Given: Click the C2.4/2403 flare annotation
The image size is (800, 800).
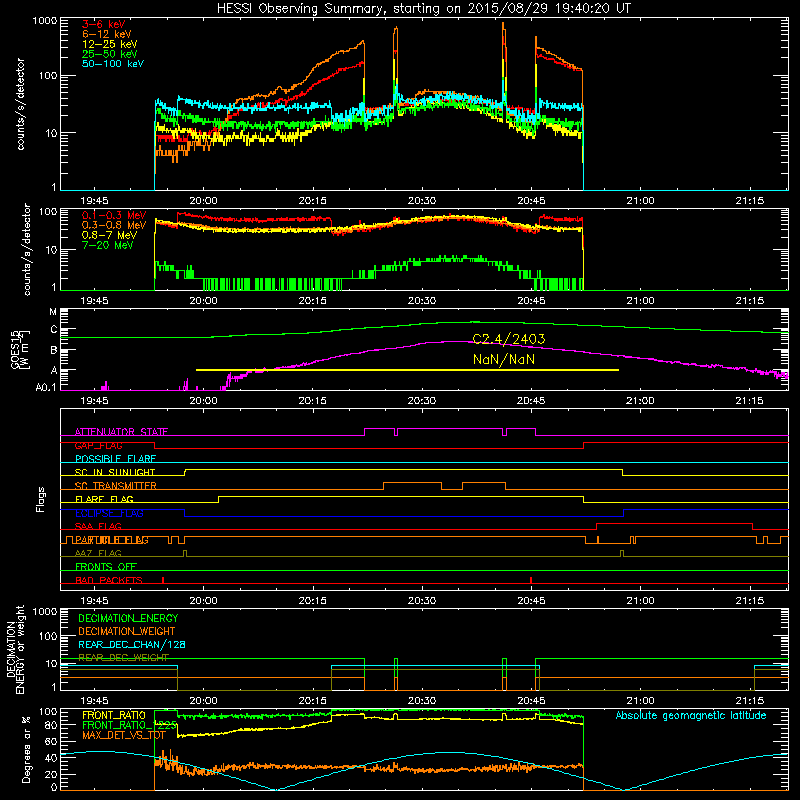Looking at the screenshot, I should pos(508,339).
